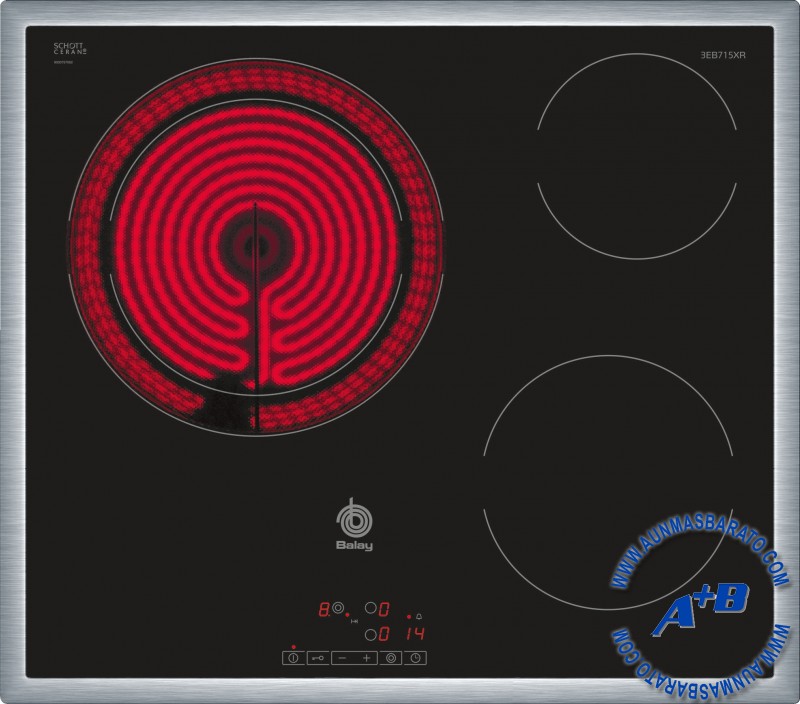800x704 pixels.
Task: Click the "SCHOTT CERAN" glass label
Action: click(x=70, y=48)
